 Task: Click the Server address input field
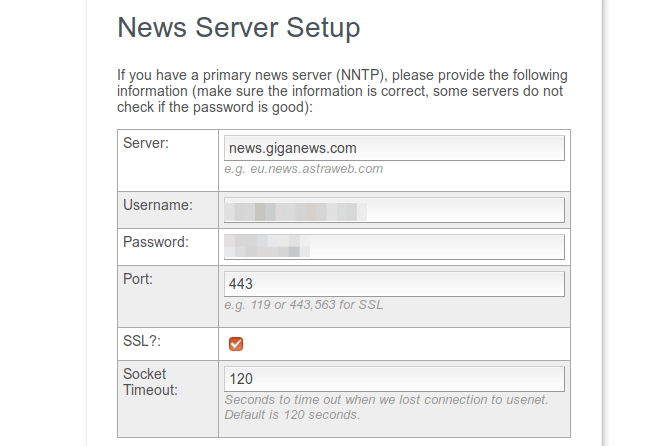click(x=394, y=148)
